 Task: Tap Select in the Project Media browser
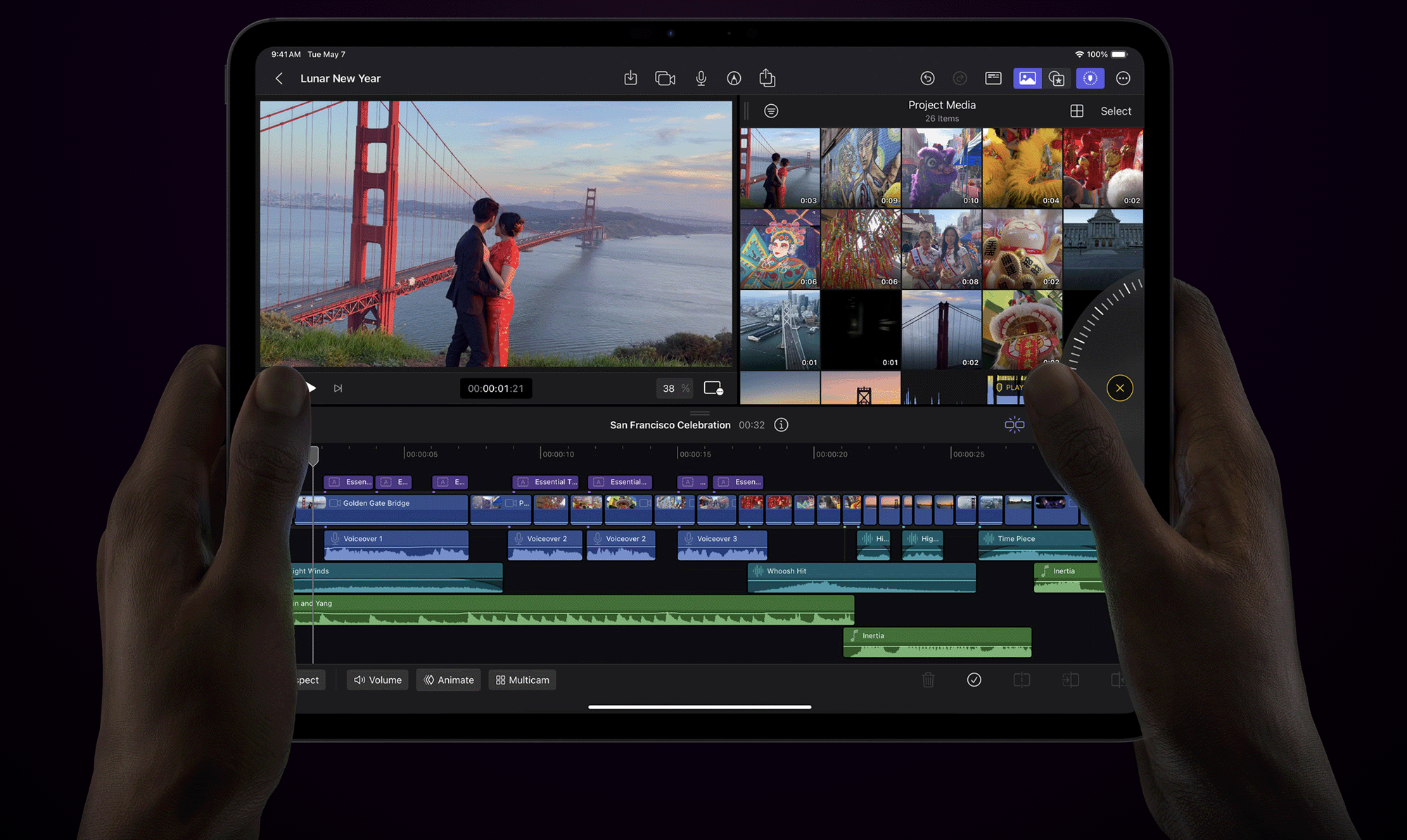click(x=1116, y=111)
